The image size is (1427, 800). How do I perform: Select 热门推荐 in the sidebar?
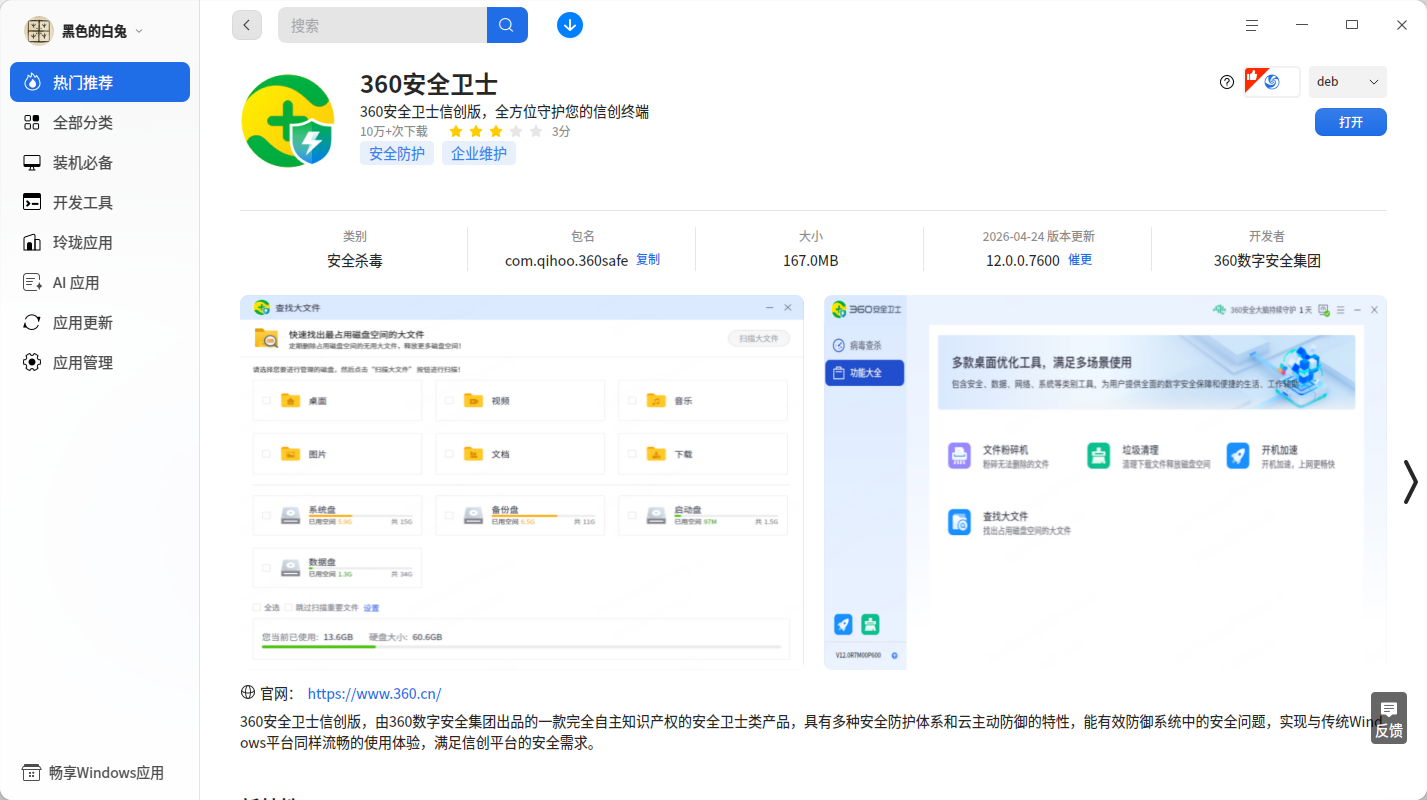100,82
